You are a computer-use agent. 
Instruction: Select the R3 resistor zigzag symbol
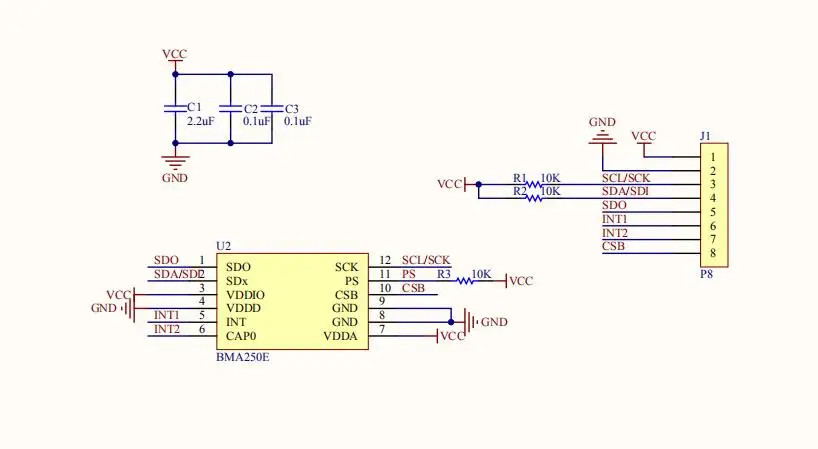click(465, 281)
